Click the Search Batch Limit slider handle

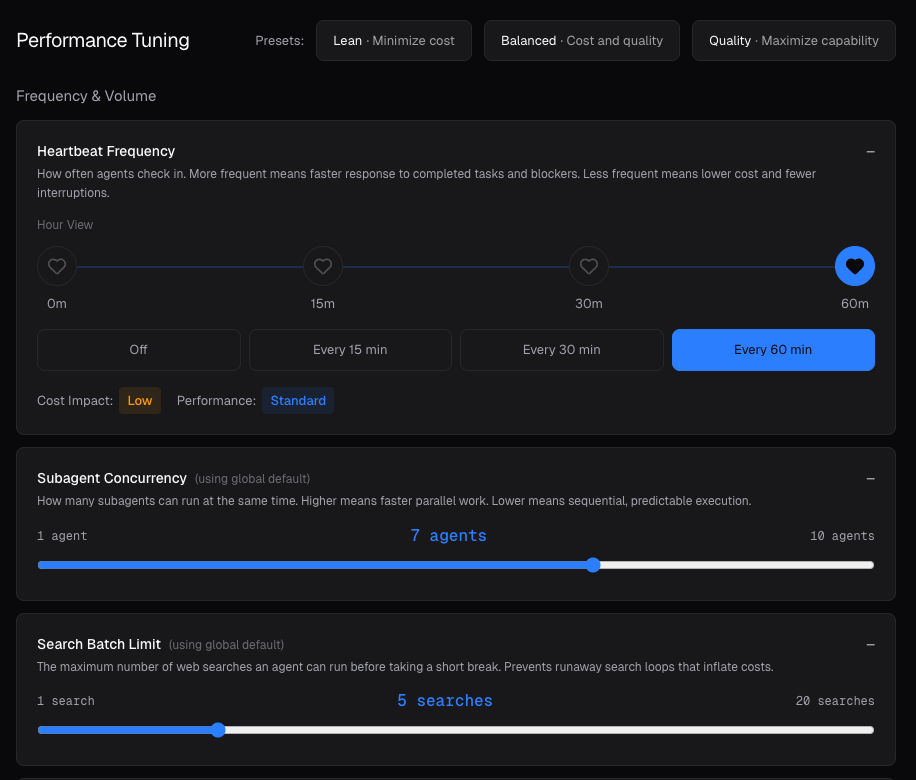[x=218, y=729]
